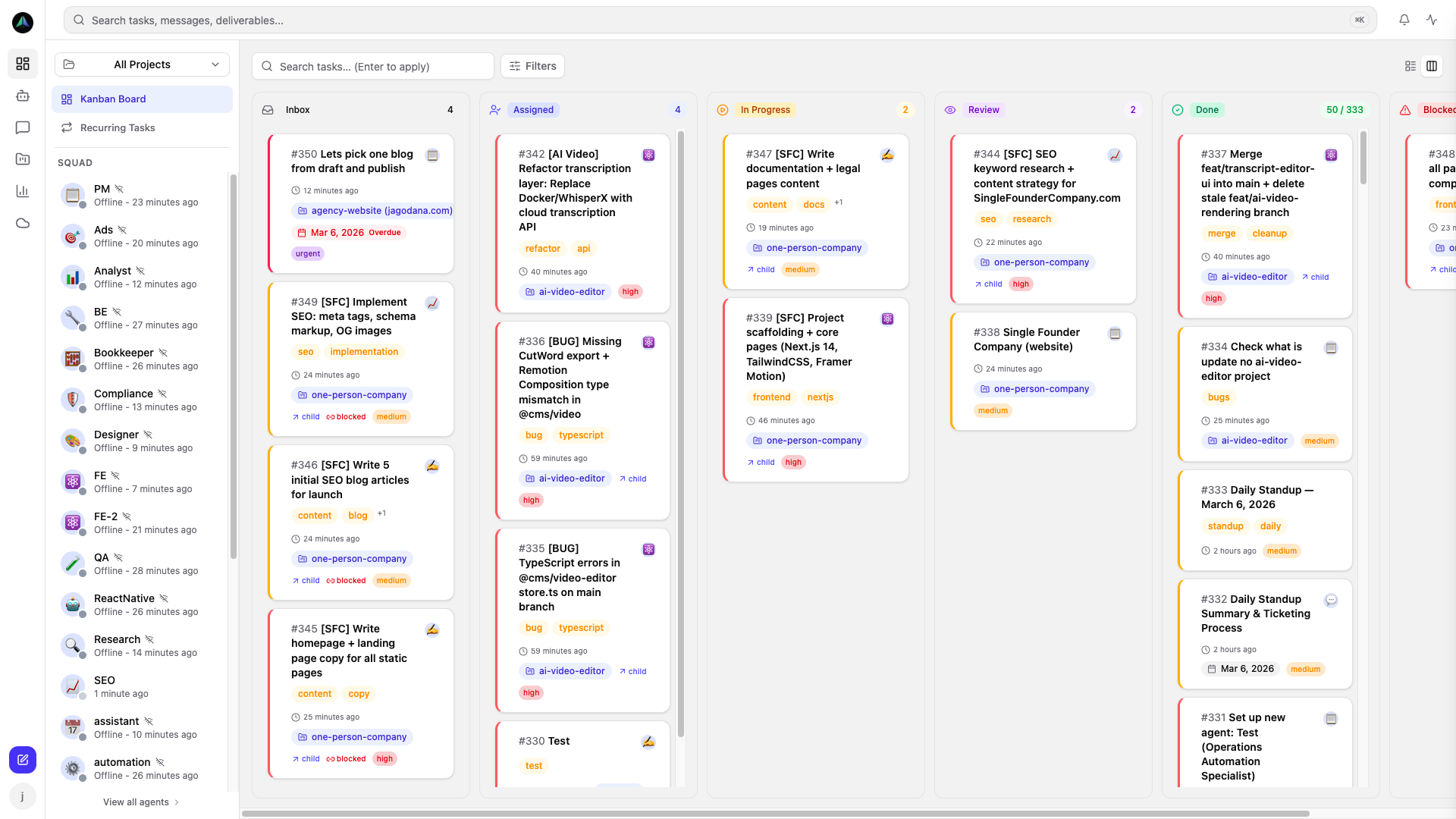Click the notifications bell icon

click(x=1404, y=20)
